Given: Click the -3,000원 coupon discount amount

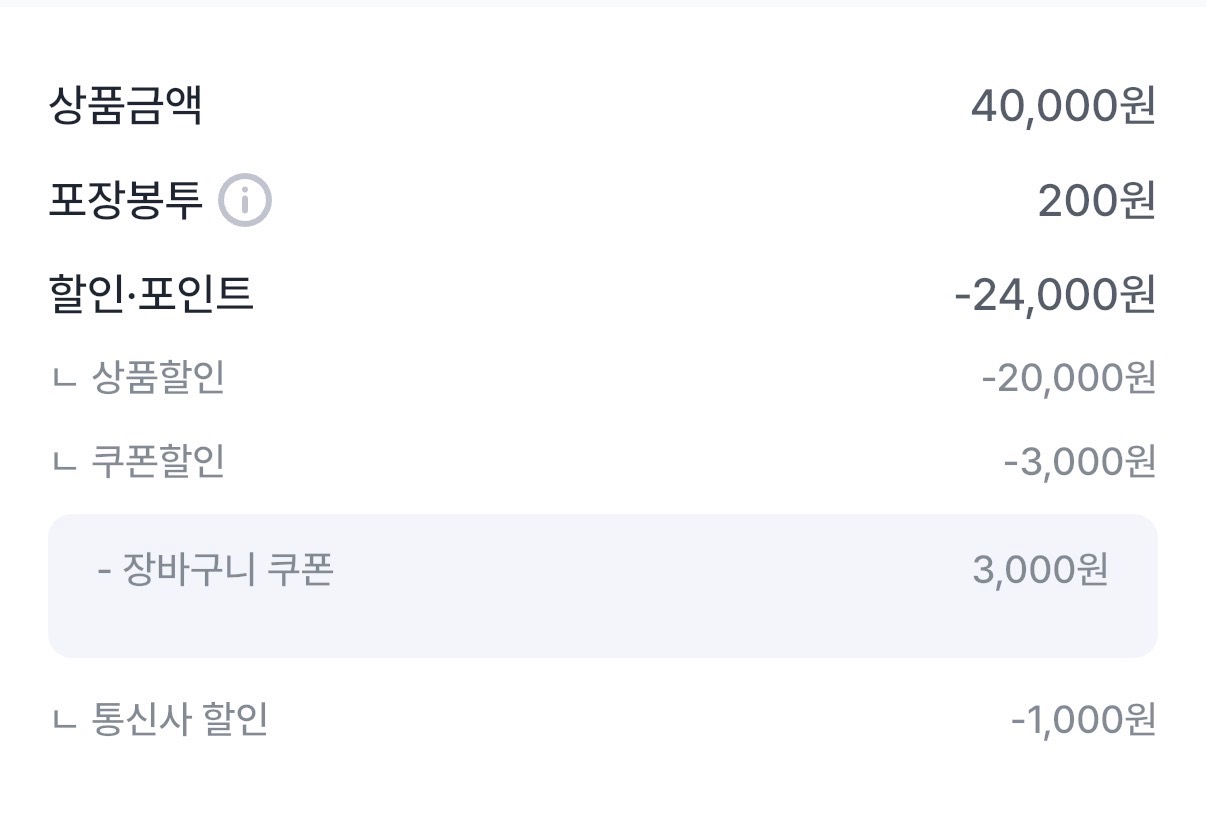Looking at the screenshot, I should coord(1079,462).
